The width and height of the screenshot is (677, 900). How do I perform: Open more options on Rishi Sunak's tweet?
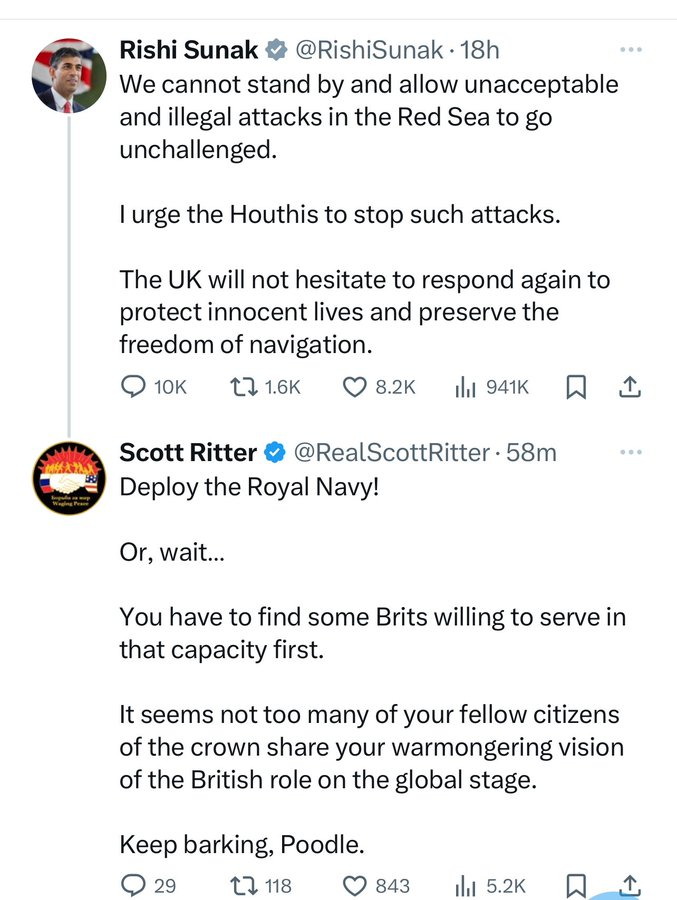[630, 49]
